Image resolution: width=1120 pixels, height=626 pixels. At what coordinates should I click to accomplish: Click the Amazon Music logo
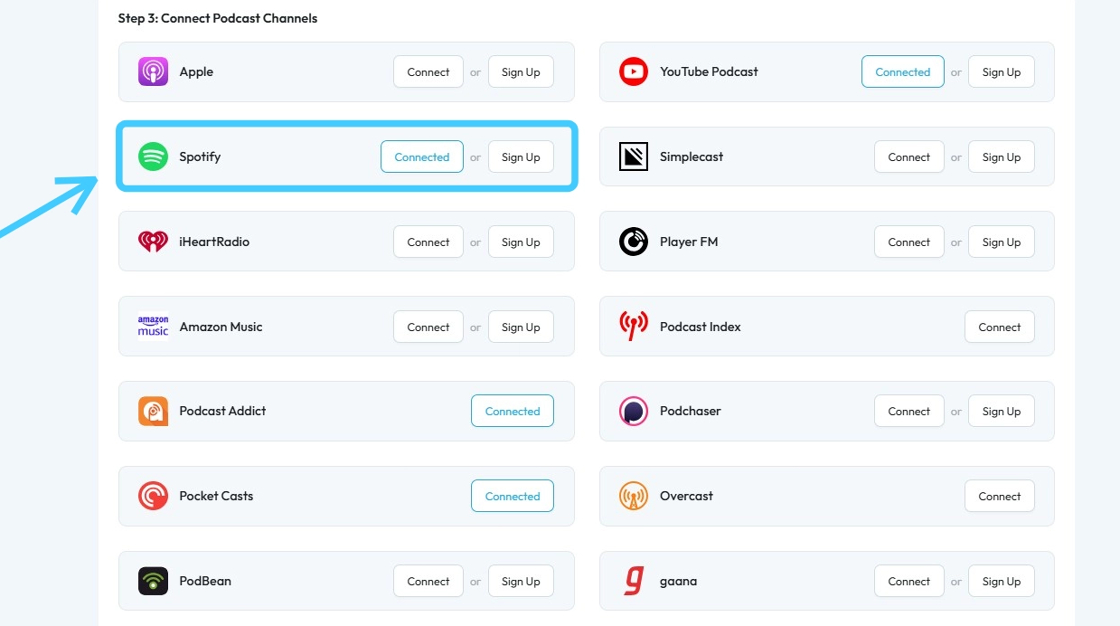(153, 327)
